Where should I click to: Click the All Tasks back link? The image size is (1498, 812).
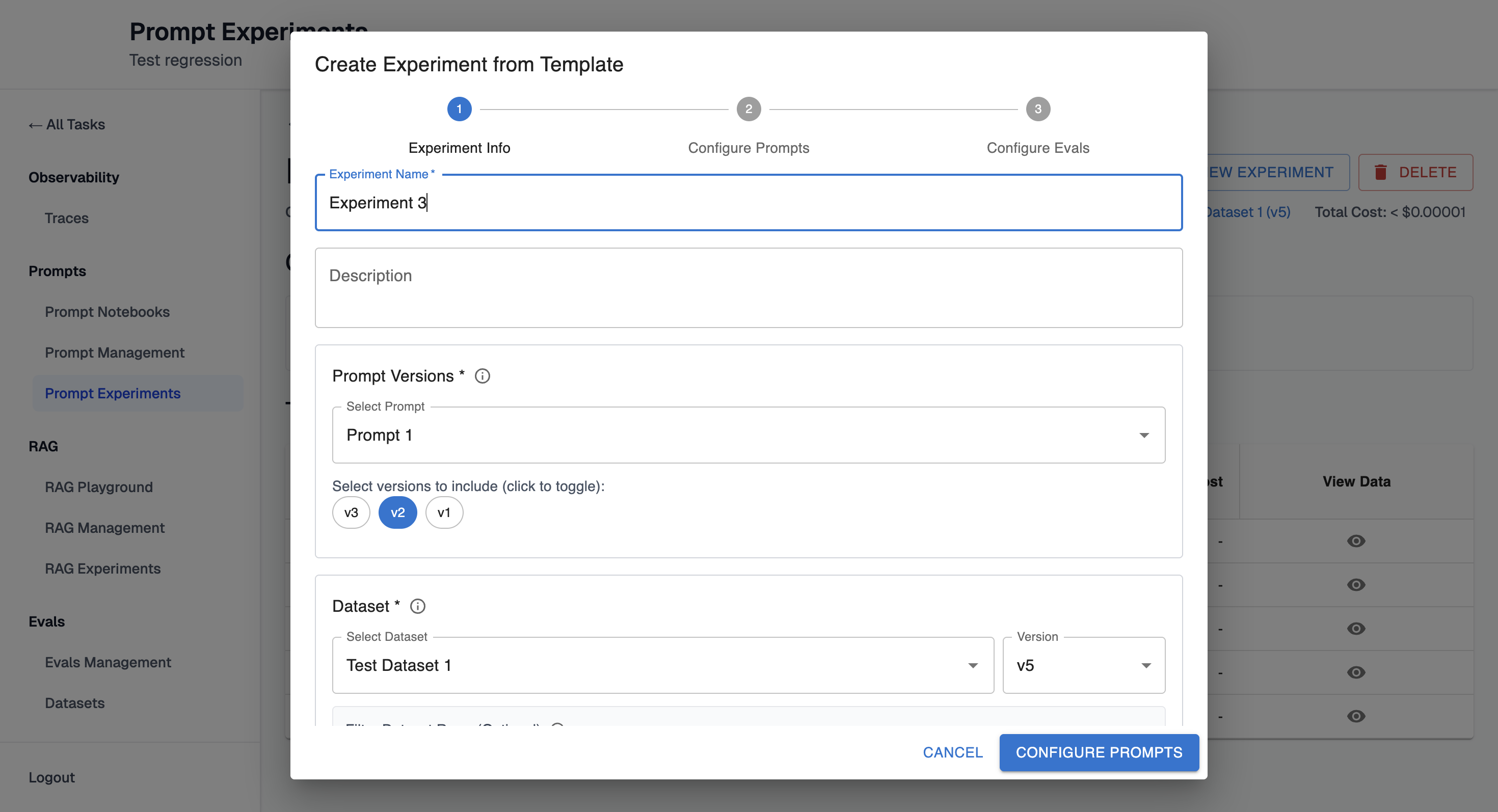point(67,124)
